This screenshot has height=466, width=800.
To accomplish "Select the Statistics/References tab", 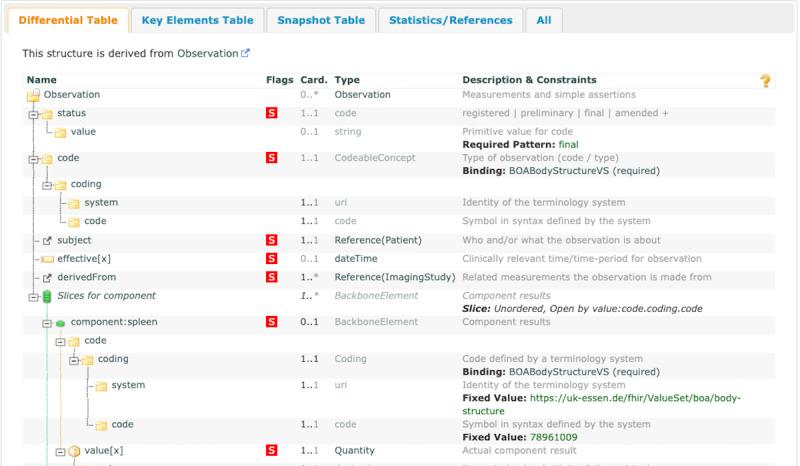I will point(450,20).
